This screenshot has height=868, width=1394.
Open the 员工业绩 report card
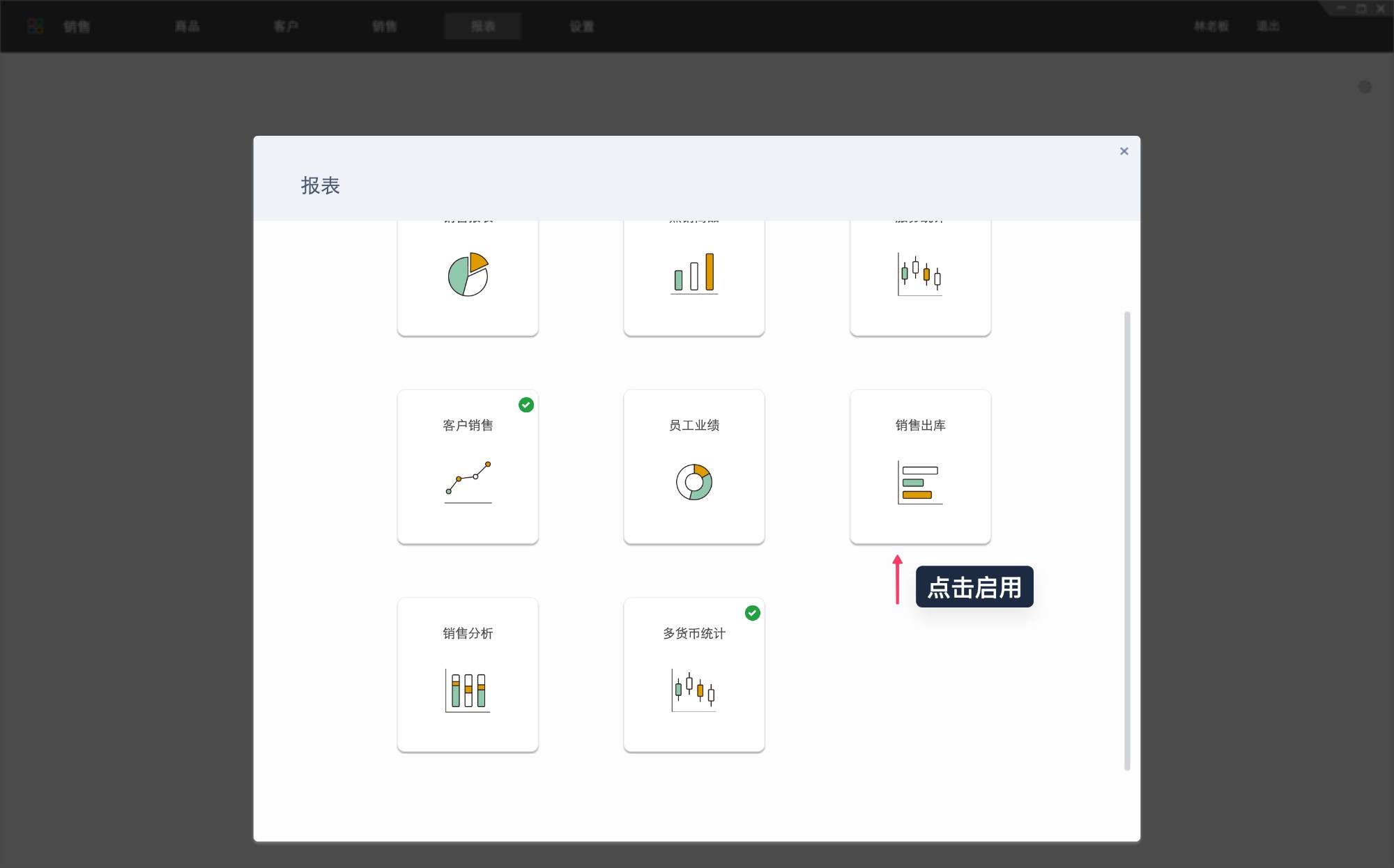pos(694,467)
